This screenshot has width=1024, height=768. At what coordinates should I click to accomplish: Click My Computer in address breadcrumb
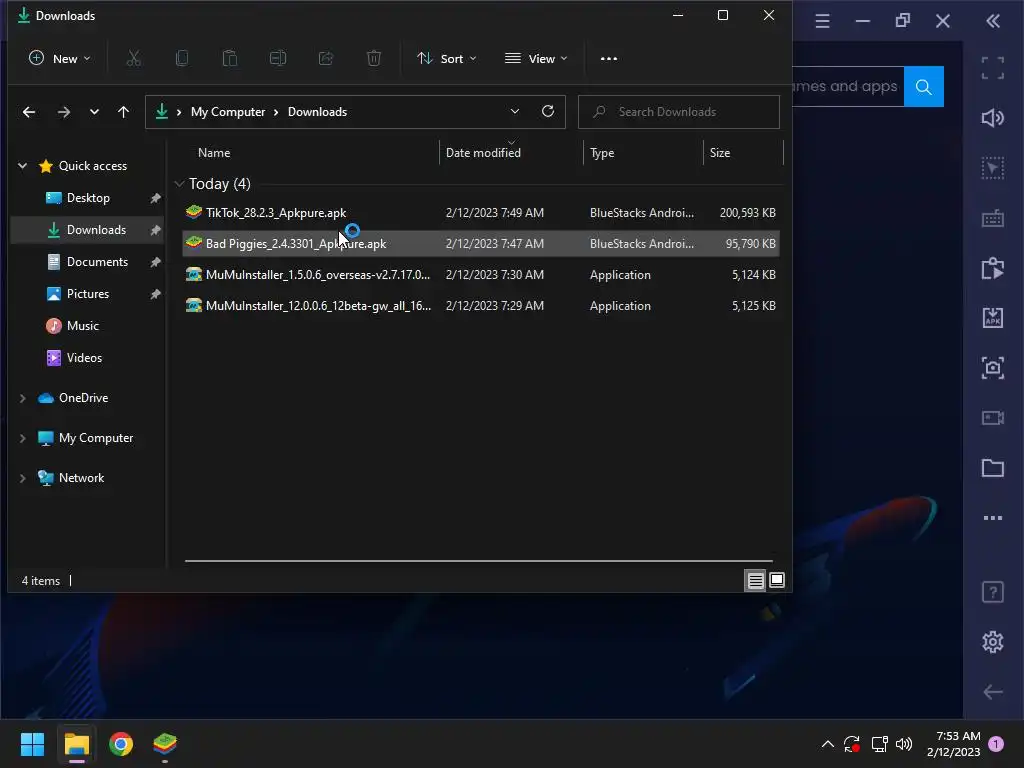pos(228,112)
